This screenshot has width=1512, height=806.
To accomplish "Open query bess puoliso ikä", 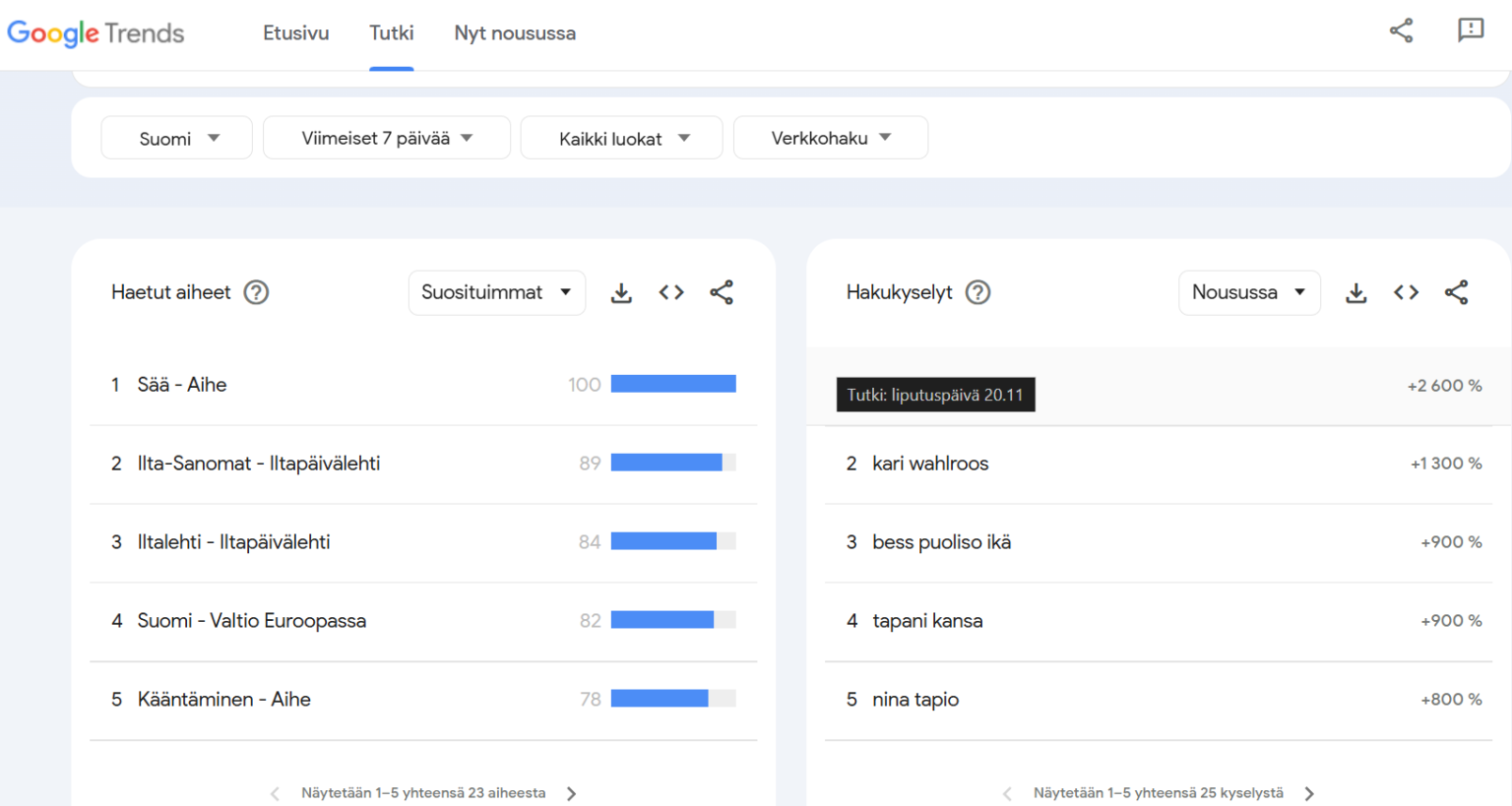I will (x=942, y=542).
